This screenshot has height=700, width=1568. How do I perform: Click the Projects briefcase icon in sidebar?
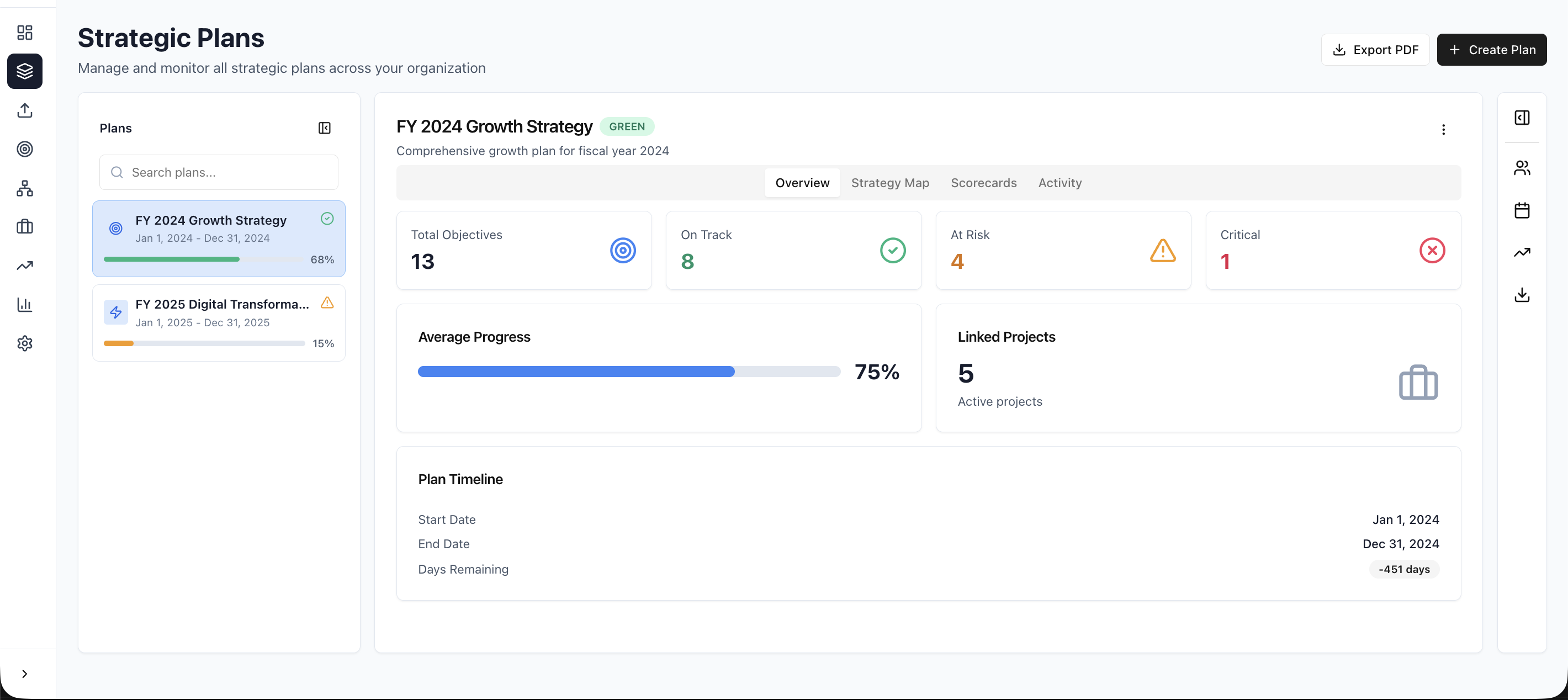(x=25, y=227)
